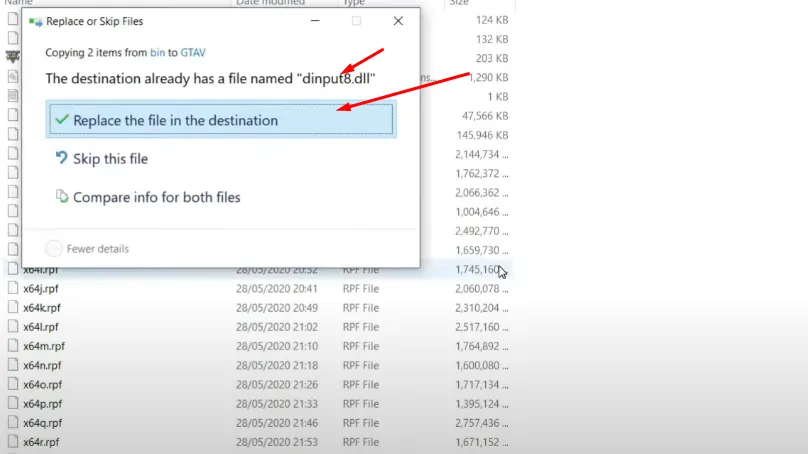Image resolution: width=808 pixels, height=454 pixels.
Task: Click the x64m.rpf file icon
Action: (x=13, y=346)
